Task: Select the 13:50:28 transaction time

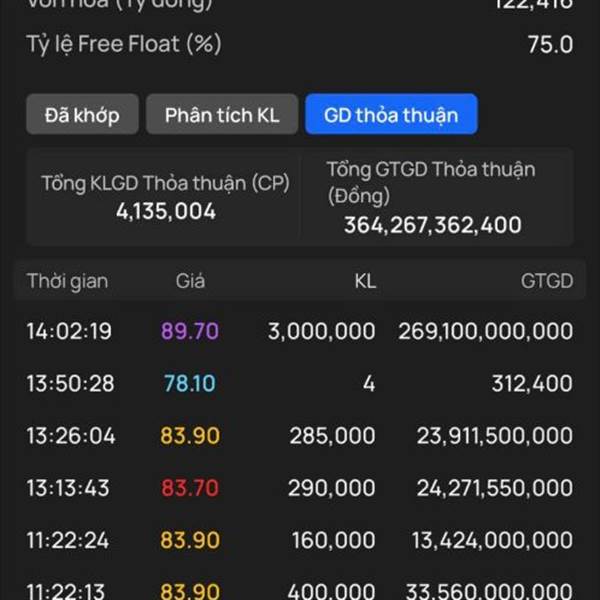Action: 70,383
